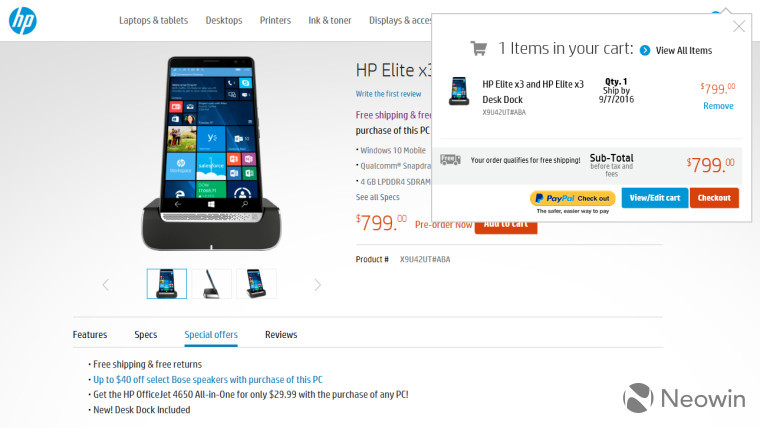Click the free shipping truck icon

(450, 159)
